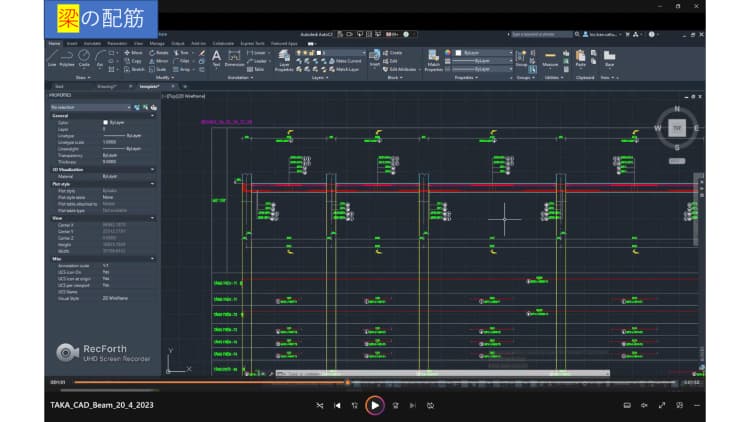The width and height of the screenshot is (750, 422).
Task: Click the Group tool
Action: [x=521, y=58]
